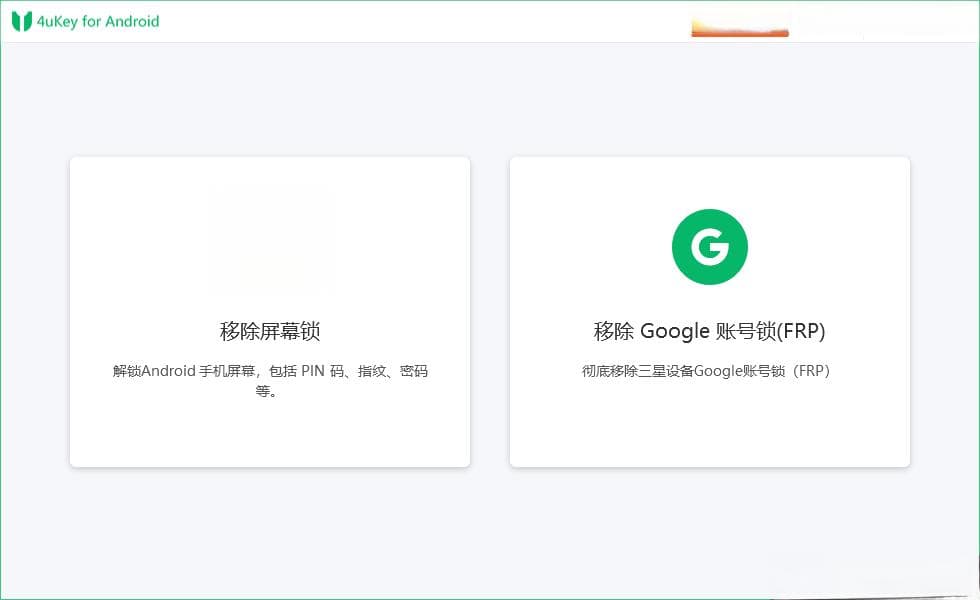This screenshot has width=980, height=600.
Task: Click the 彻底移除三星设备Google账号锁 description text
Action: [706, 371]
